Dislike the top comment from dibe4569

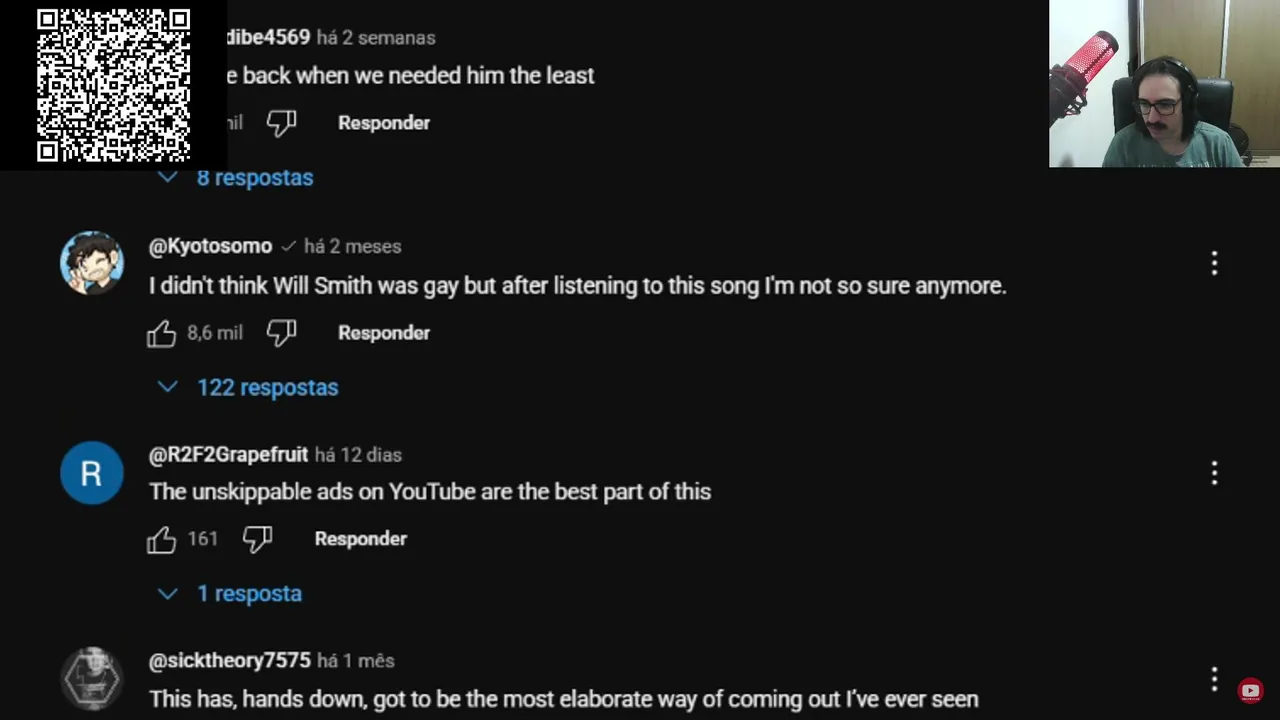281,123
